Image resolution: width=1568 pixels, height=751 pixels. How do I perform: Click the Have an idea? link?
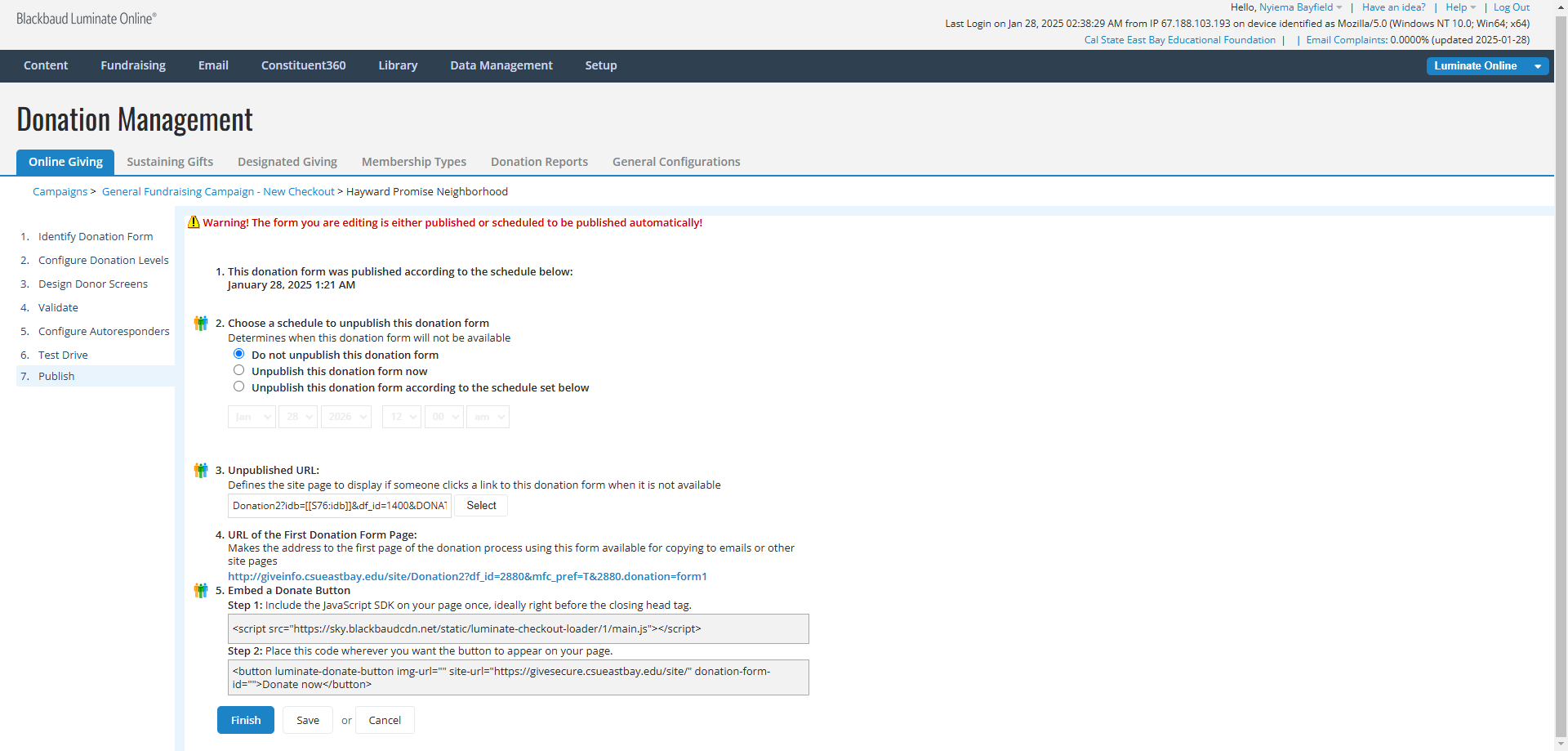pyautogui.click(x=1393, y=7)
